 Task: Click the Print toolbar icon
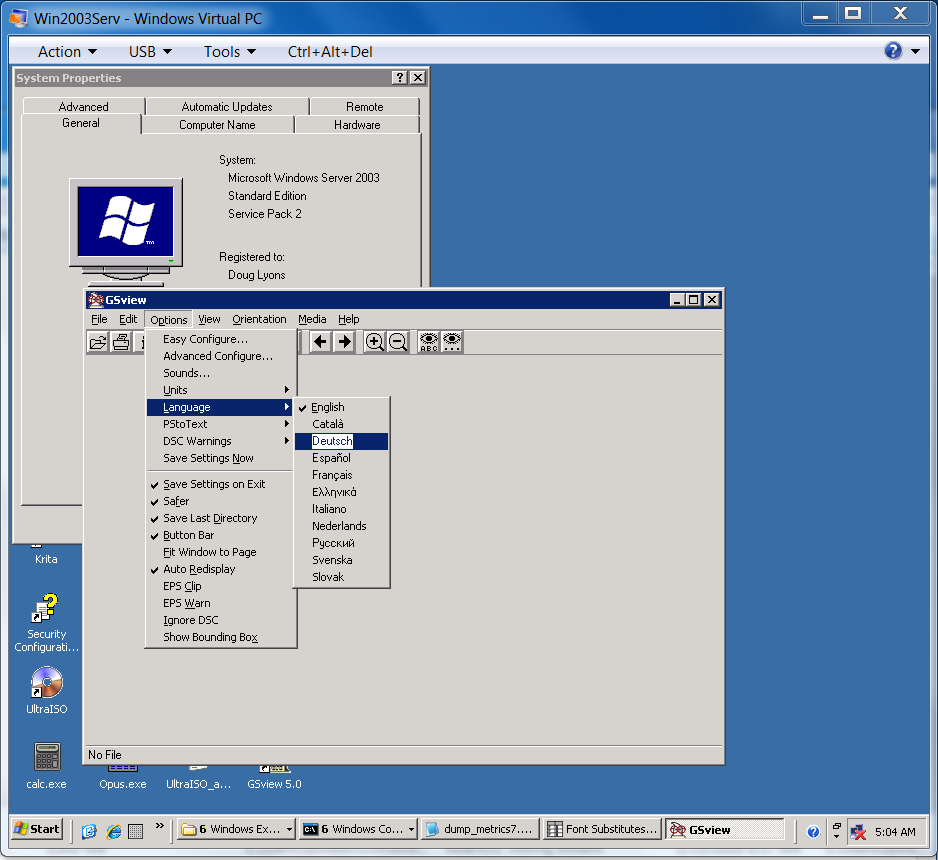121,342
